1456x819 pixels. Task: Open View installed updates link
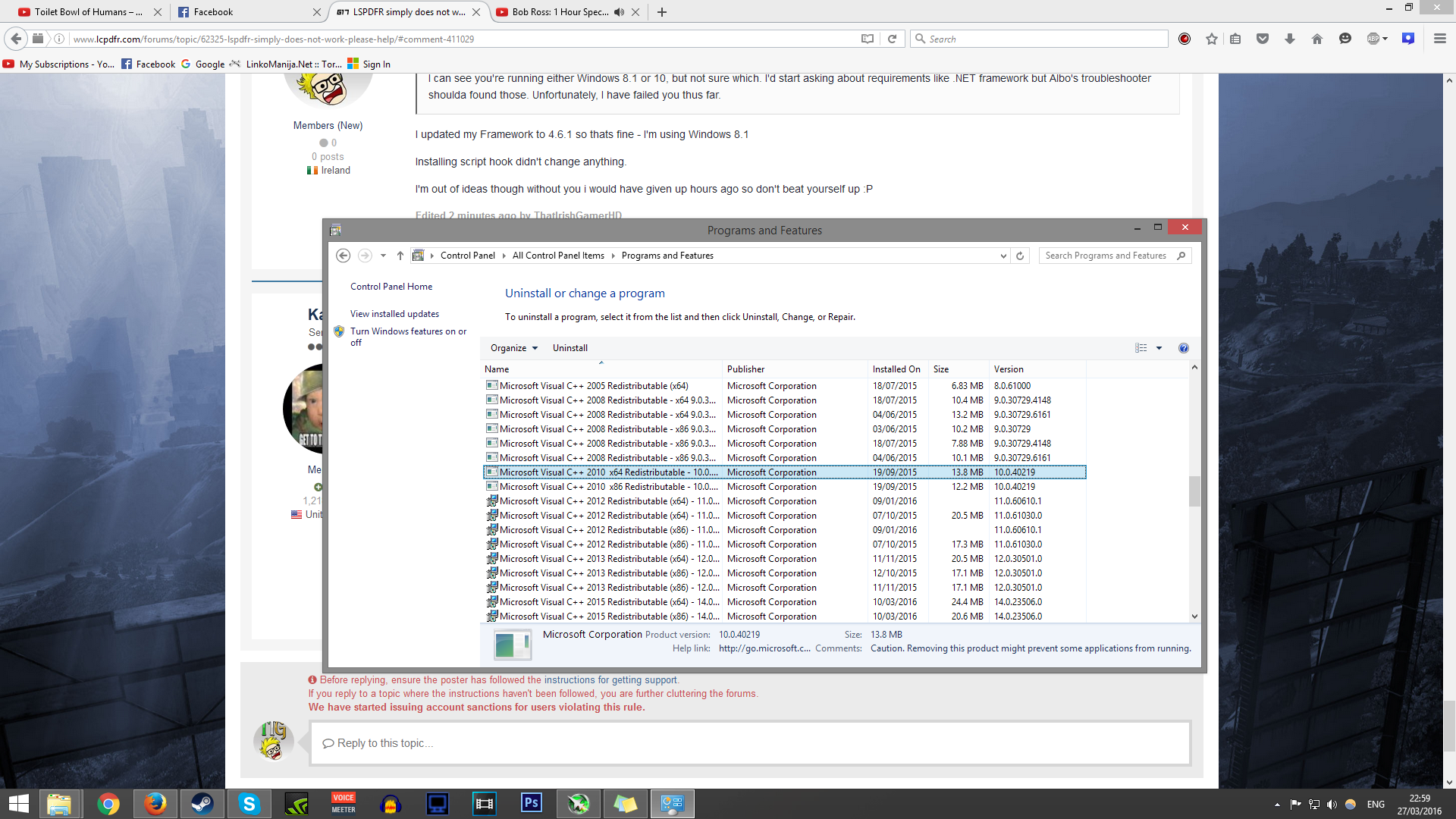click(394, 314)
